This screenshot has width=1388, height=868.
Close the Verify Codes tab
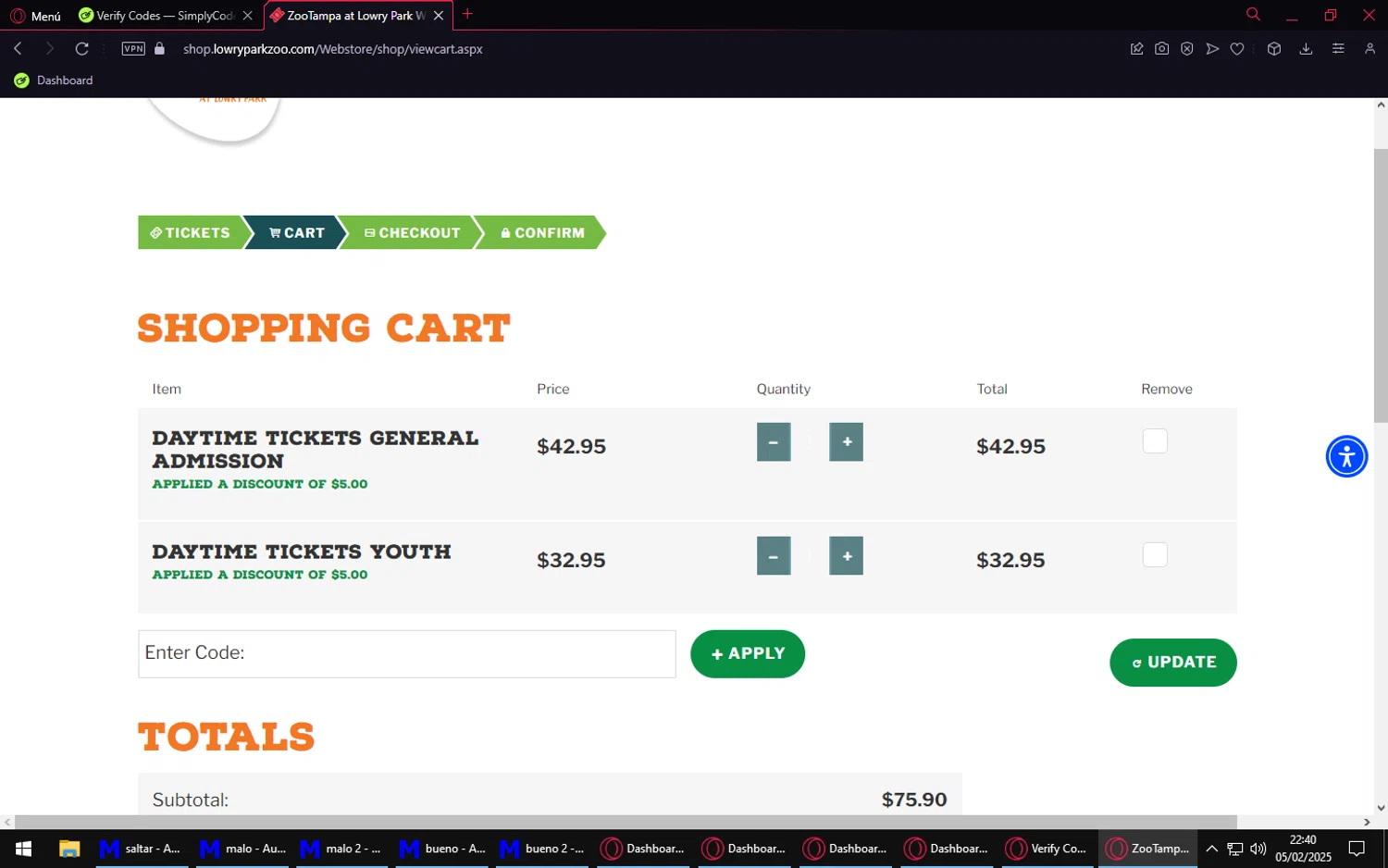247,16
